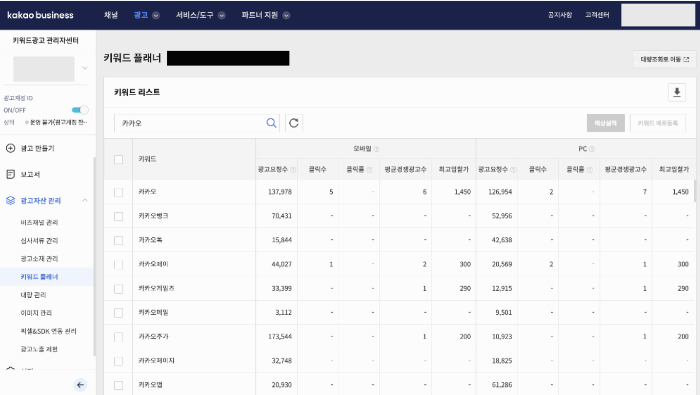Click the user profile box at top right
Screen dimensions: 700x395
tap(658, 15)
